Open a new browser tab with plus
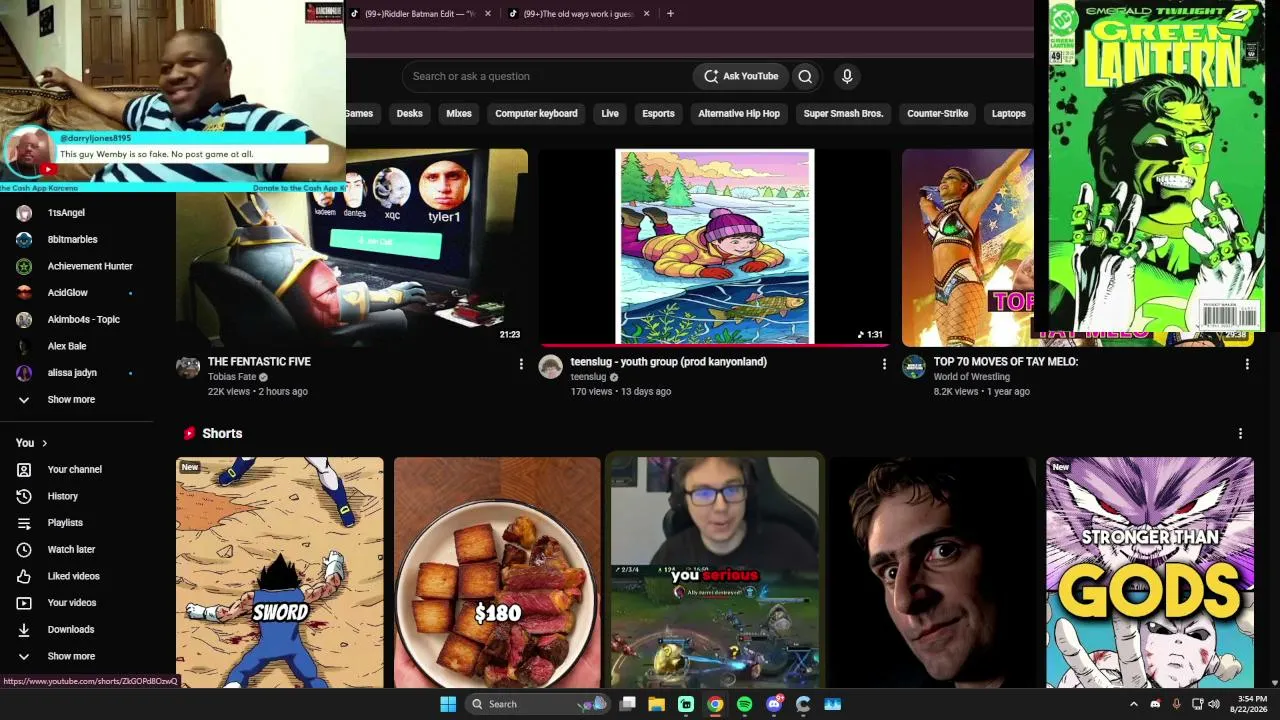1280x720 pixels. coord(670,14)
